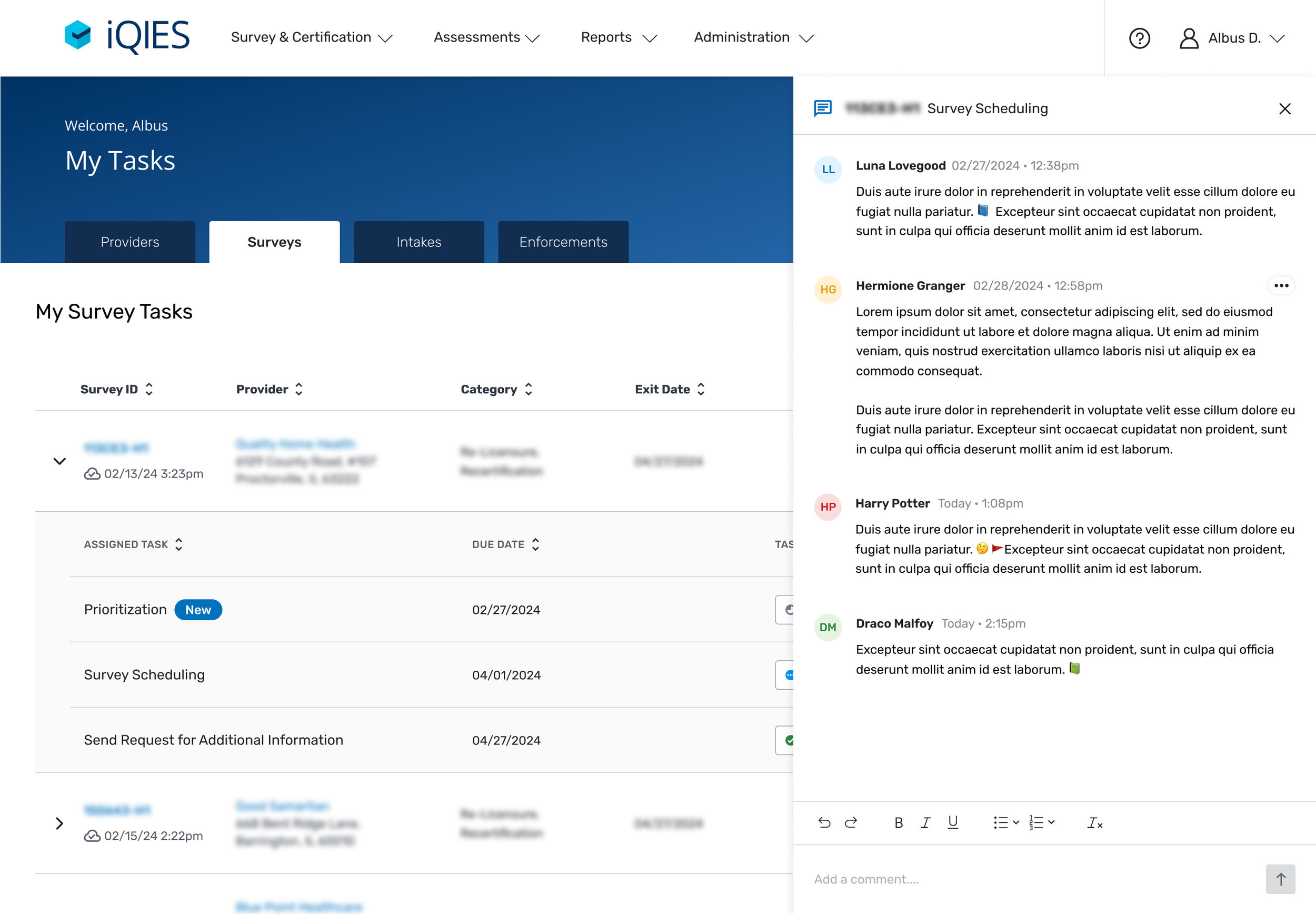Image resolution: width=1316 pixels, height=914 pixels.
Task: Open numbered list dropdown
Action: coord(1041,822)
